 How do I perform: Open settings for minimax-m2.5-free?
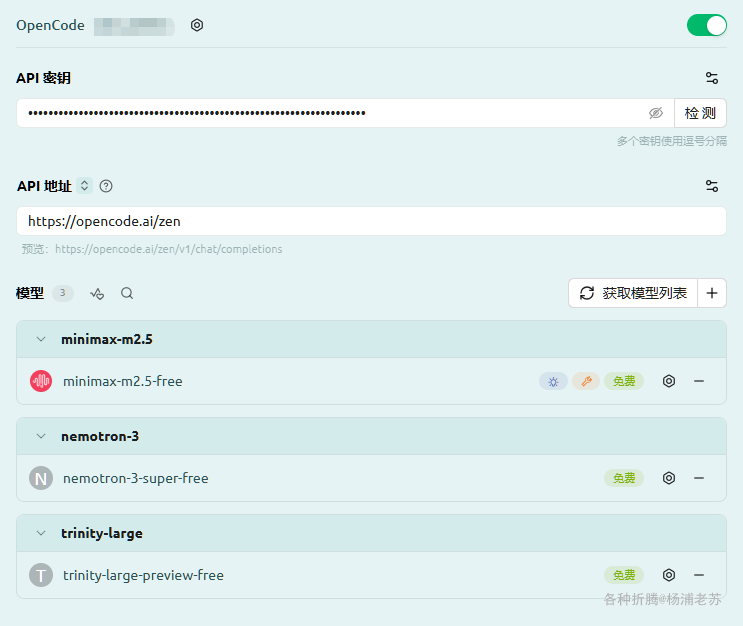tap(669, 381)
